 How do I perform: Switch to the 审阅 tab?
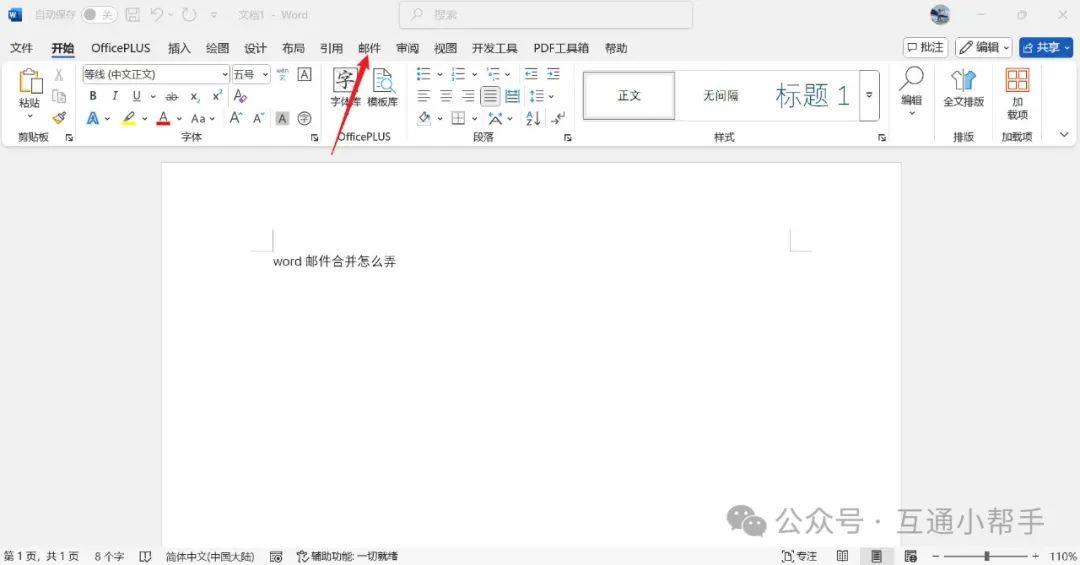click(407, 48)
